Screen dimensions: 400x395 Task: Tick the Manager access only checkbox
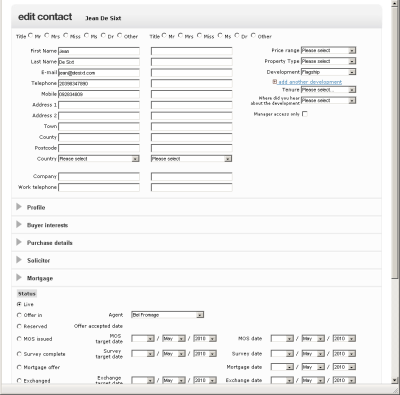pyautogui.click(x=304, y=114)
